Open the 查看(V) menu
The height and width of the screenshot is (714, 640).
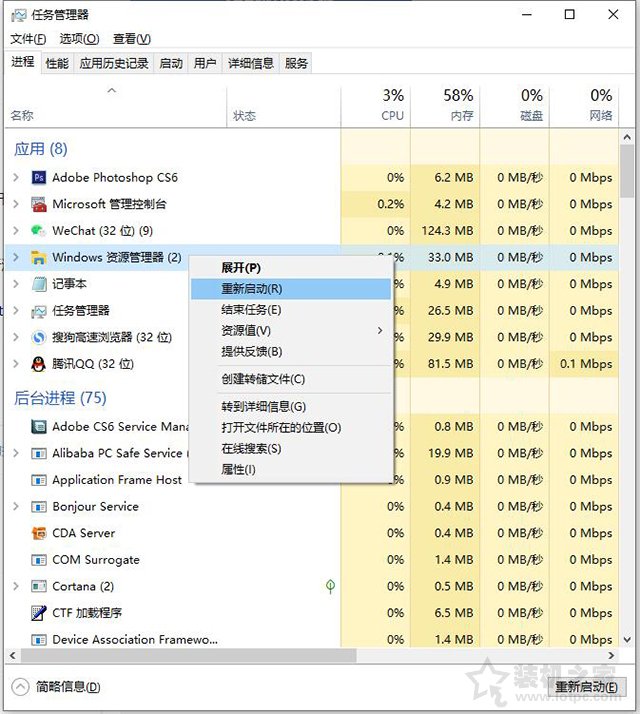pos(132,39)
